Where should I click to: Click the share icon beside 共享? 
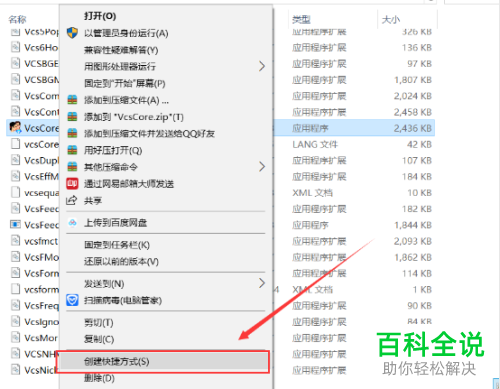point(72,200)
